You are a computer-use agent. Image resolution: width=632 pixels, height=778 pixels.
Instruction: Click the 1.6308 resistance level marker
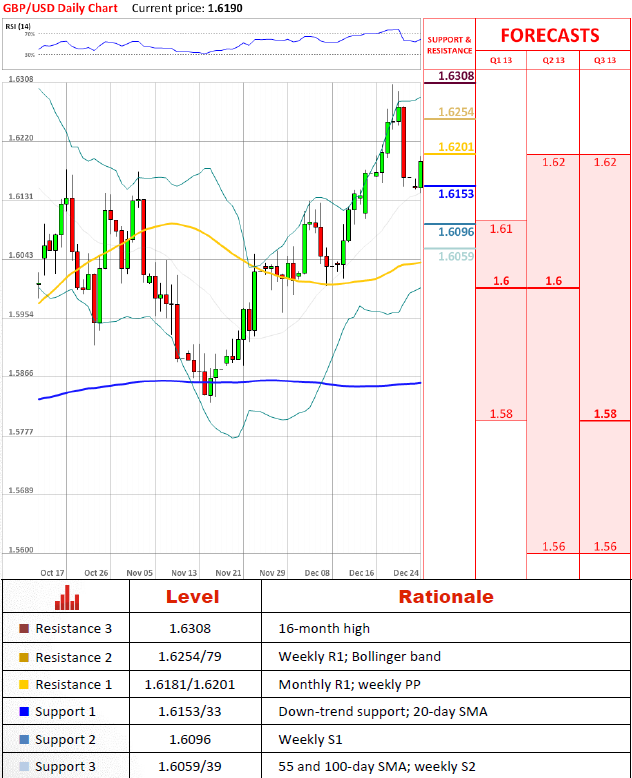pos(456,76)
